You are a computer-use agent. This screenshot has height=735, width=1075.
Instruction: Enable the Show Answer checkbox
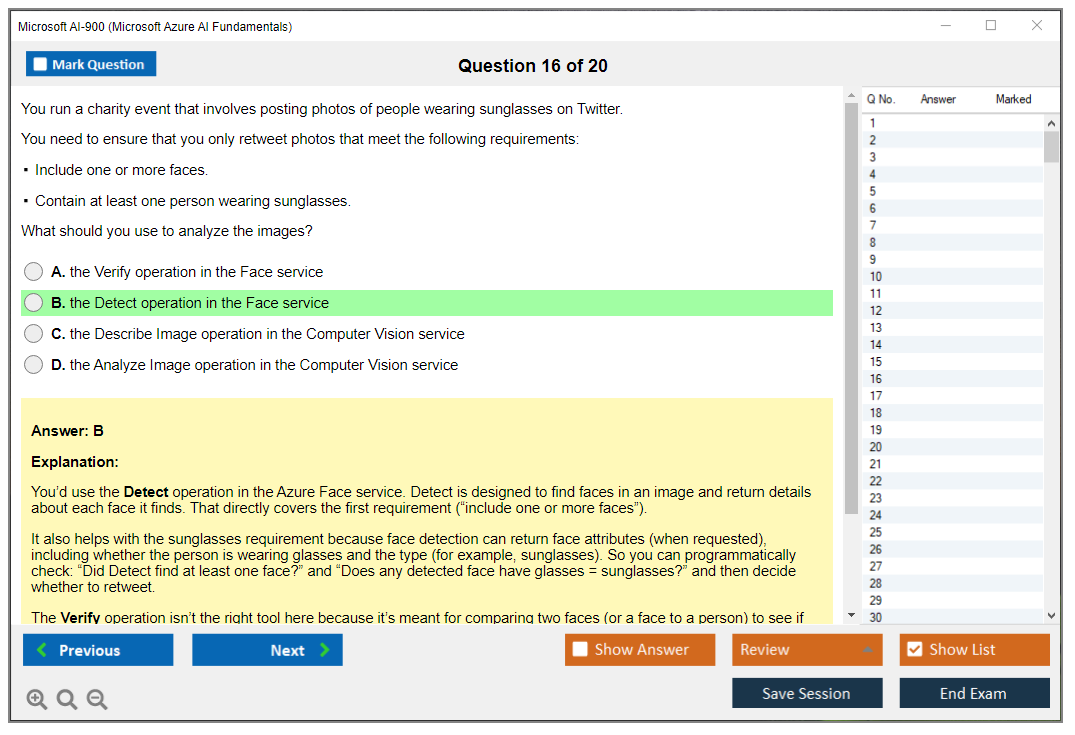(x=580, y=649)
